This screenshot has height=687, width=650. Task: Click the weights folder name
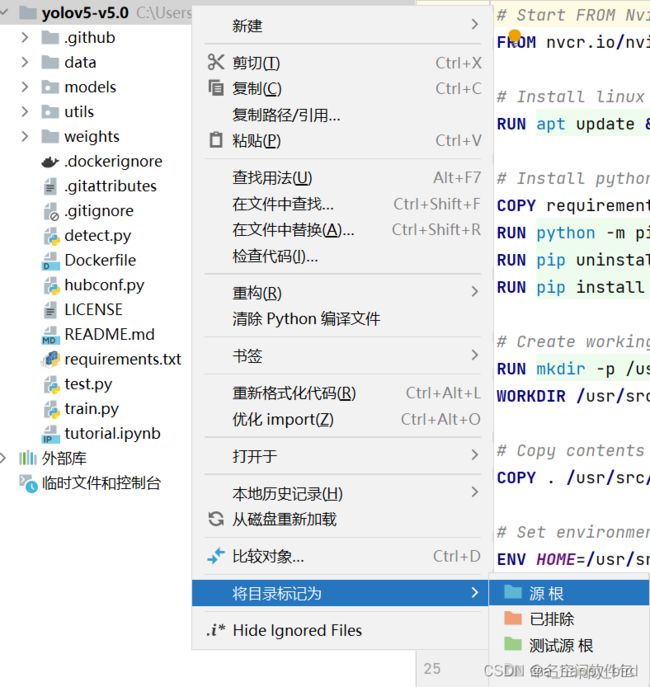point(92,137)
